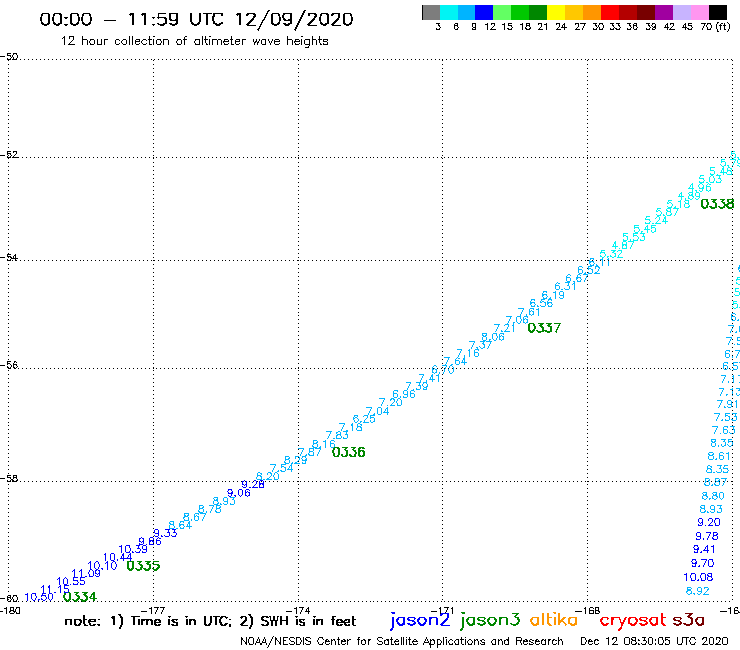This screenshot has height=650, width=740.
Task: Click the pink legend color block
Action: (x=700, y=12)
